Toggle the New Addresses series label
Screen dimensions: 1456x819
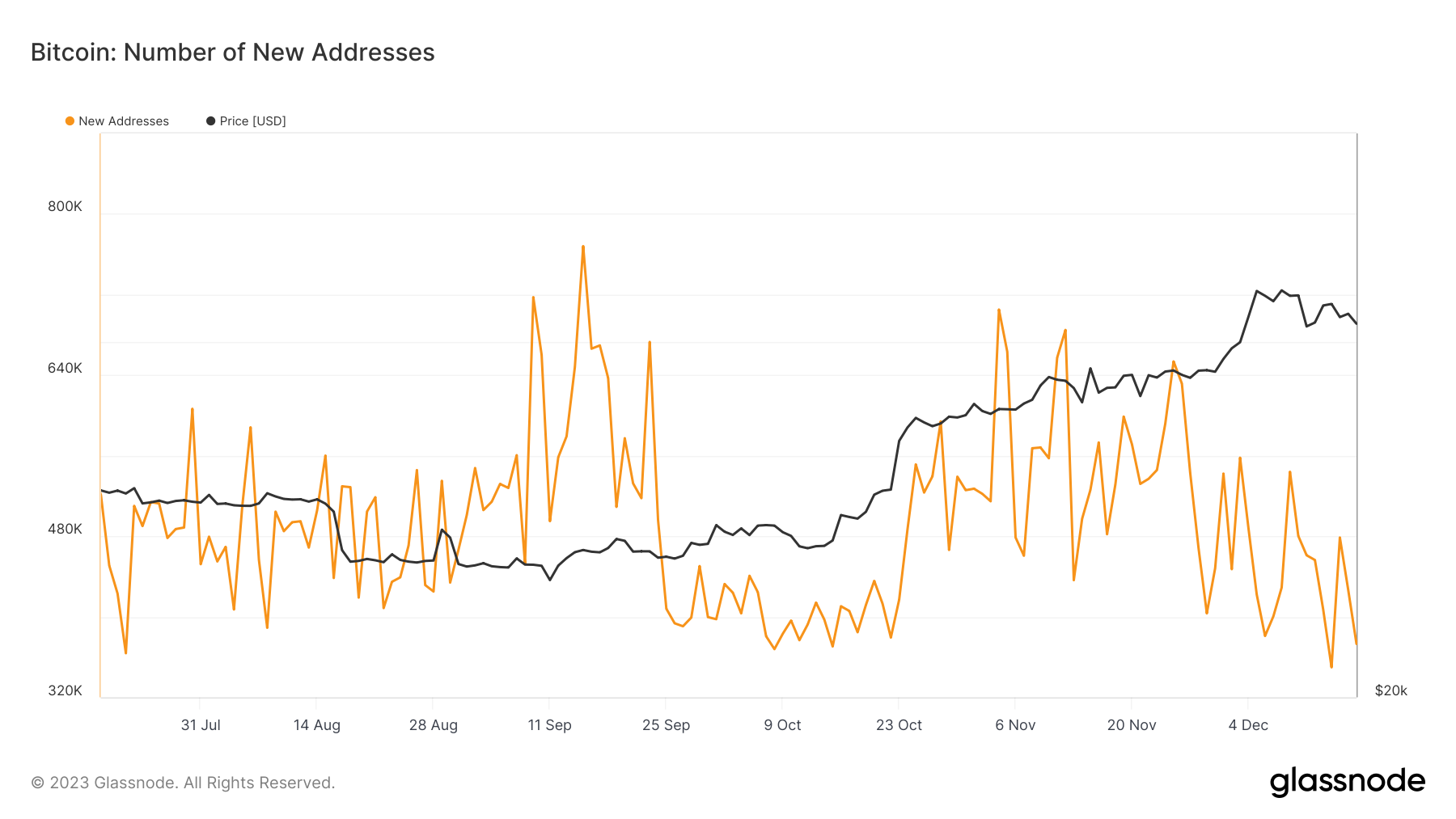[124, 121]
